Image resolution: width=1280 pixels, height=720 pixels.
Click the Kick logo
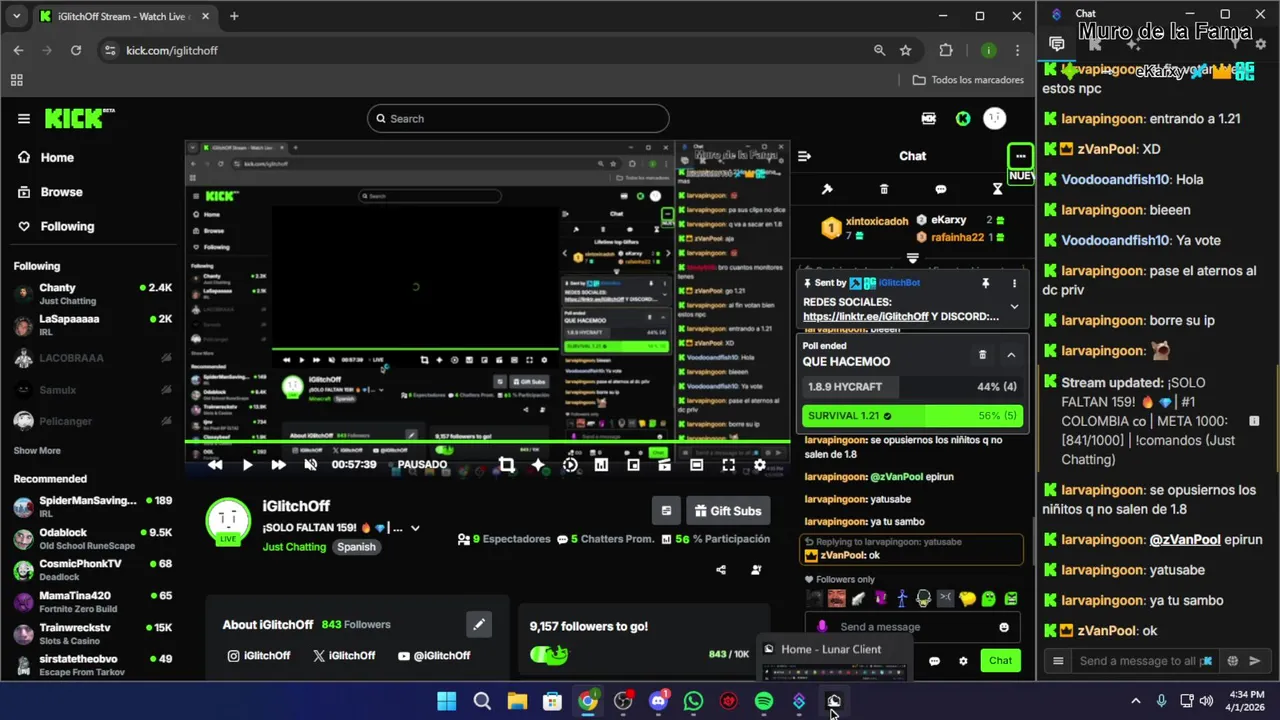79,119
